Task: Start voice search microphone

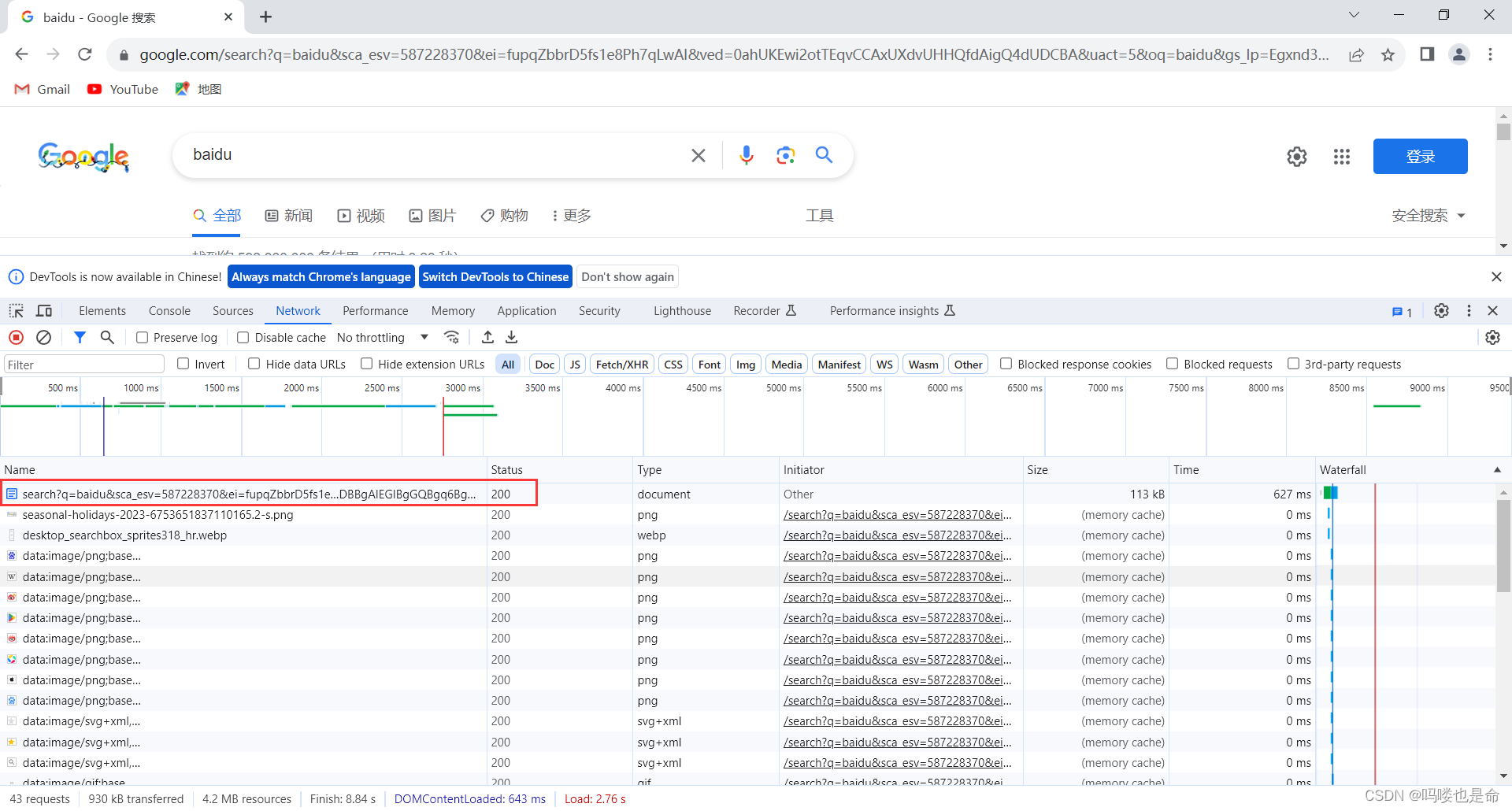Action: [x=747, y=155]
